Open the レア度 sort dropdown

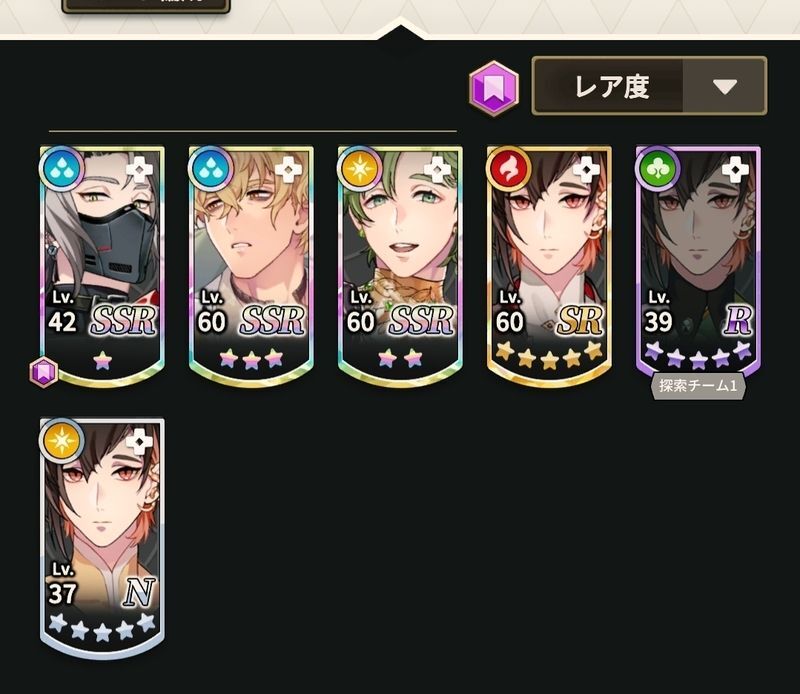(x=649, y=86)
